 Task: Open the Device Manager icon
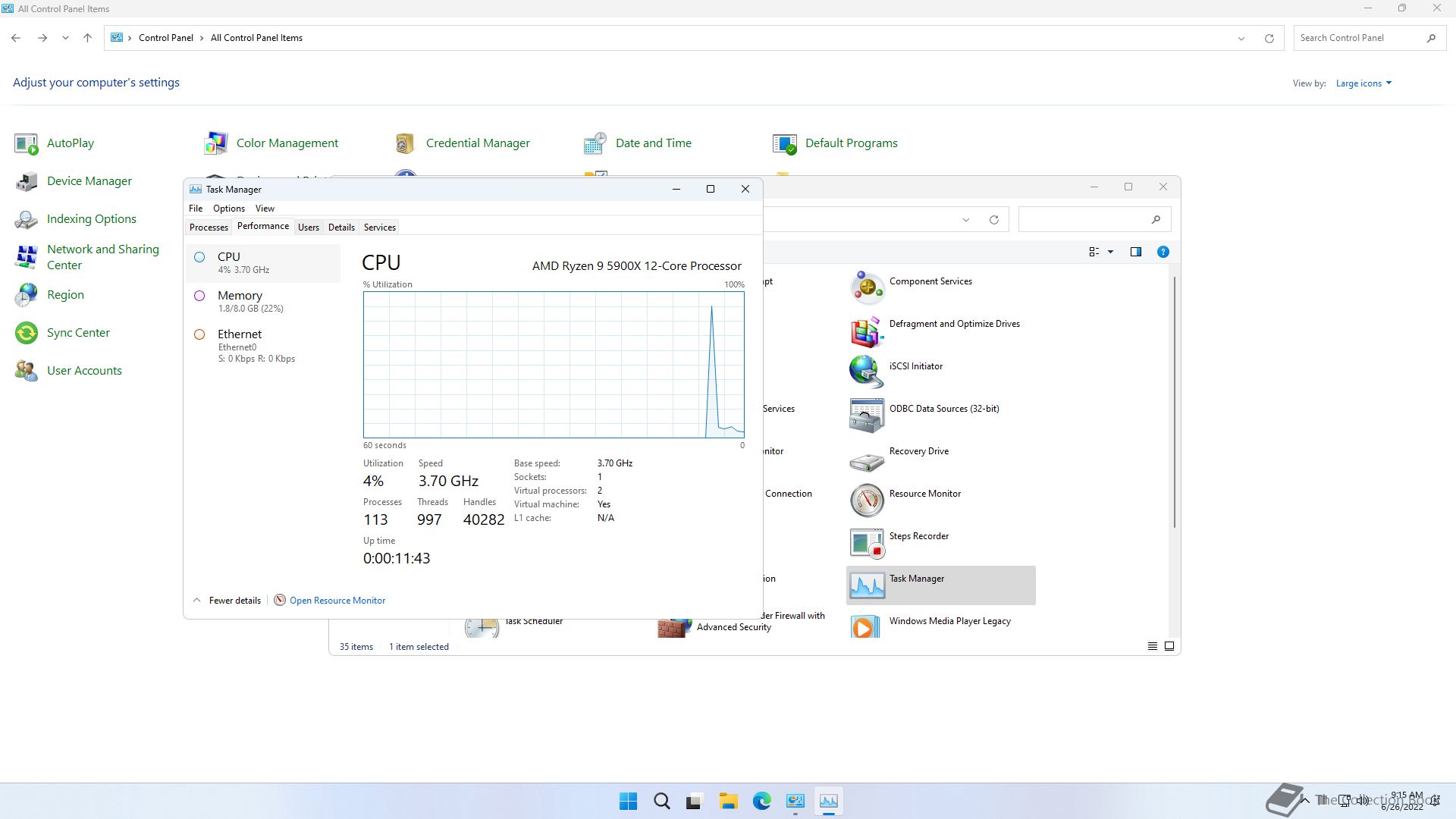[x=27, y=181]
